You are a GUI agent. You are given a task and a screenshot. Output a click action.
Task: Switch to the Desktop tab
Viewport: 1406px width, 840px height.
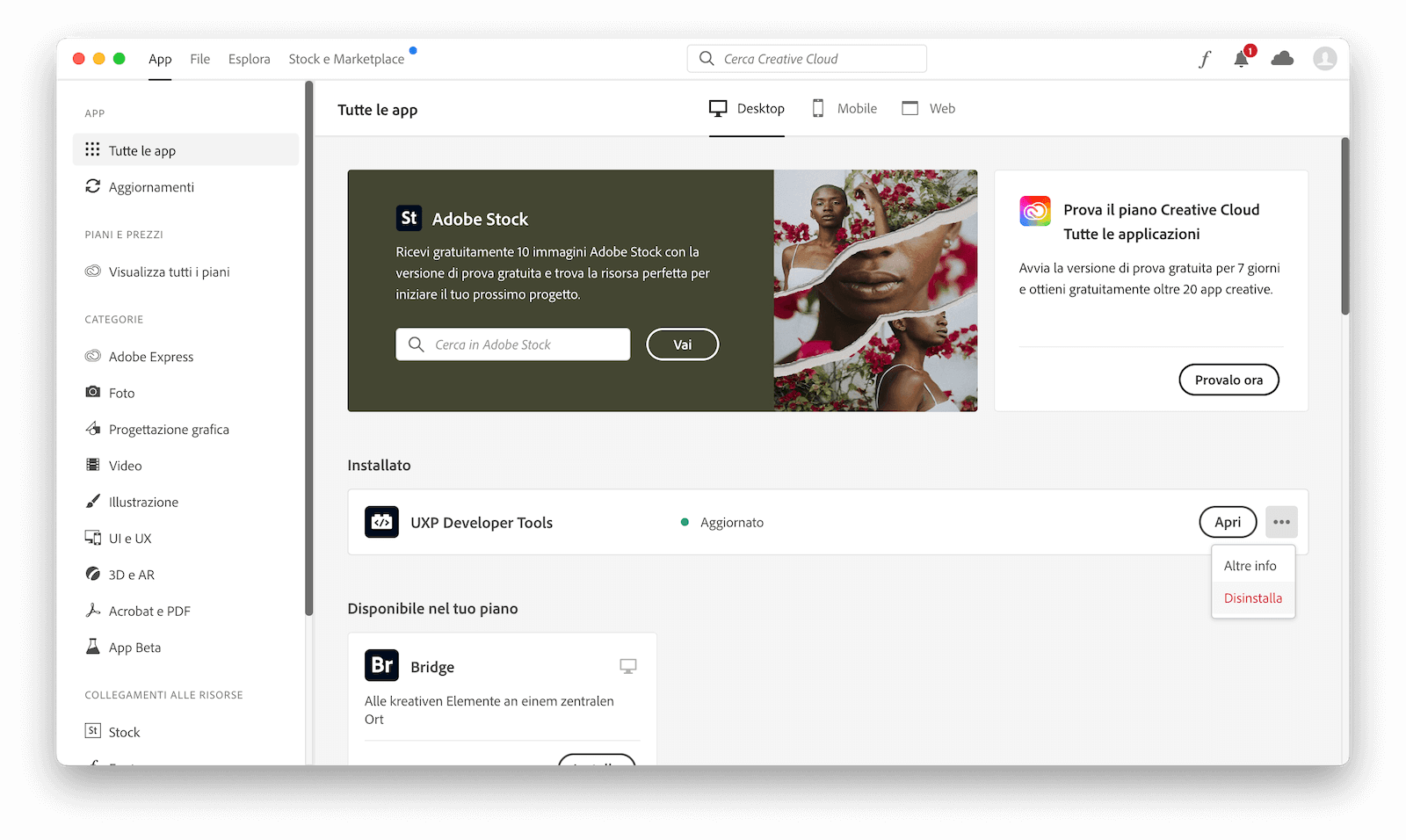coord(747,109)
